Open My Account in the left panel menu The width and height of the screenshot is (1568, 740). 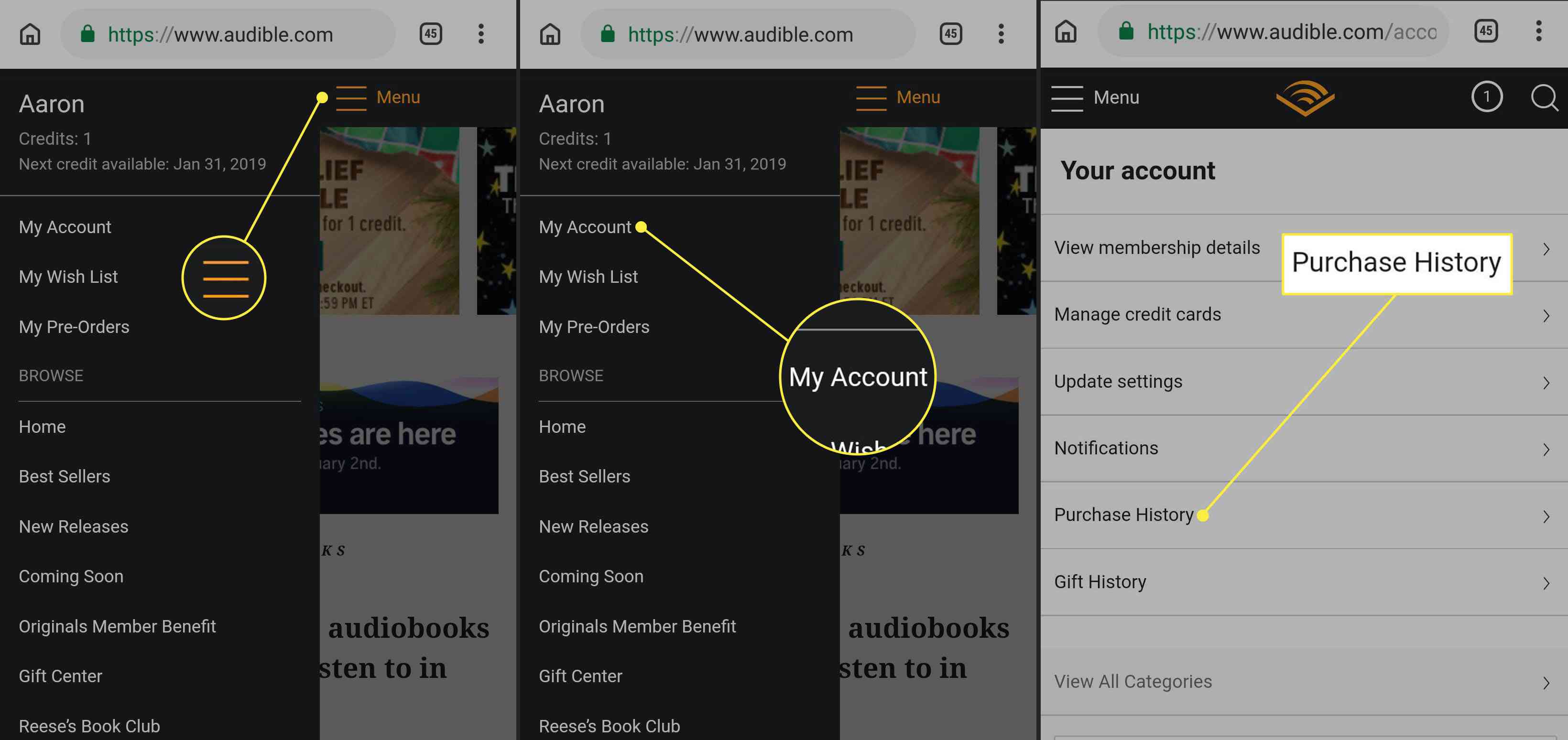65,227
